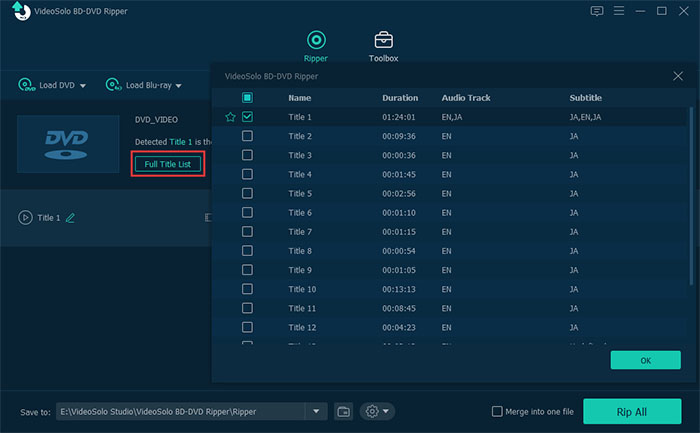Viewport: 700px width, 433px height.
Task: Click the Title 1 link in detected text
Action: 181,142
